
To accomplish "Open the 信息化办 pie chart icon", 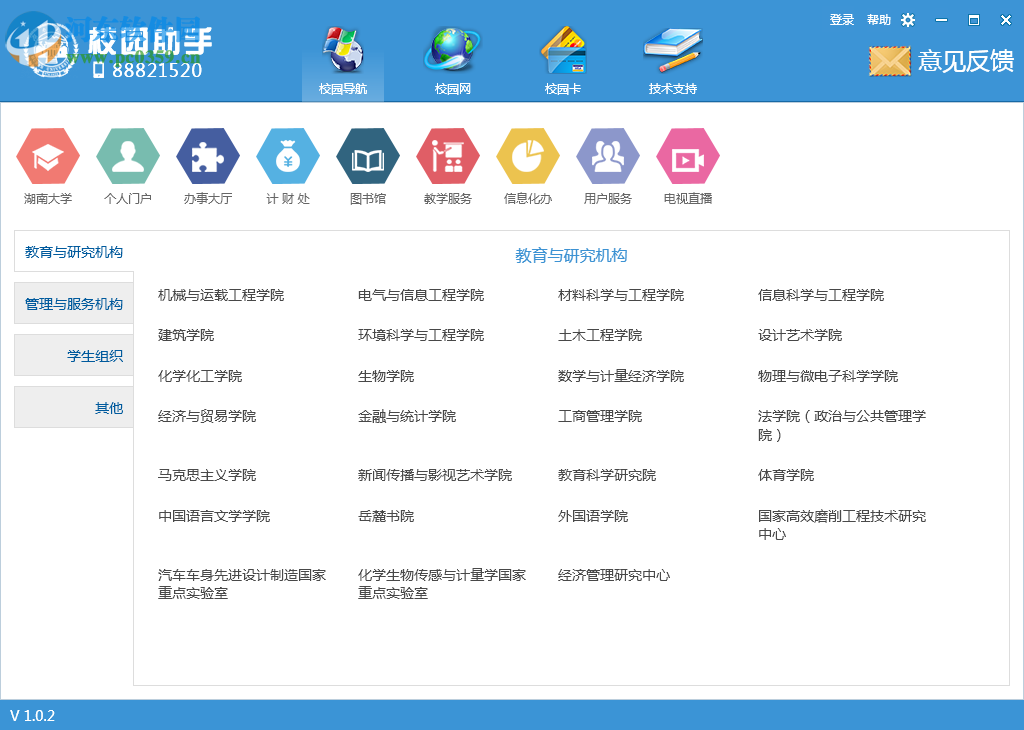I will [x=527, y=158].
